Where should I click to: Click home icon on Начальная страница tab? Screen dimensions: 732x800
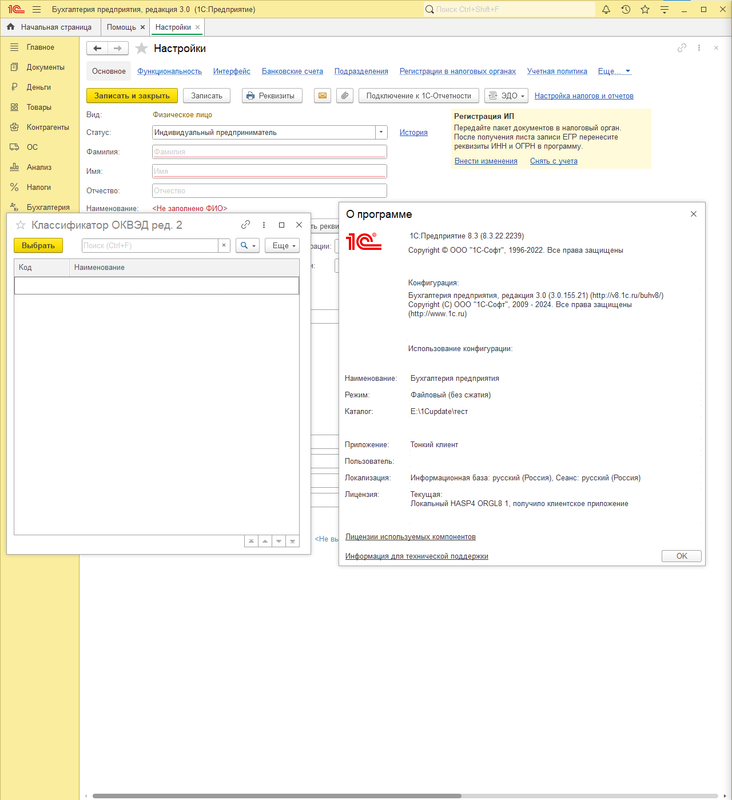(10, 27)
